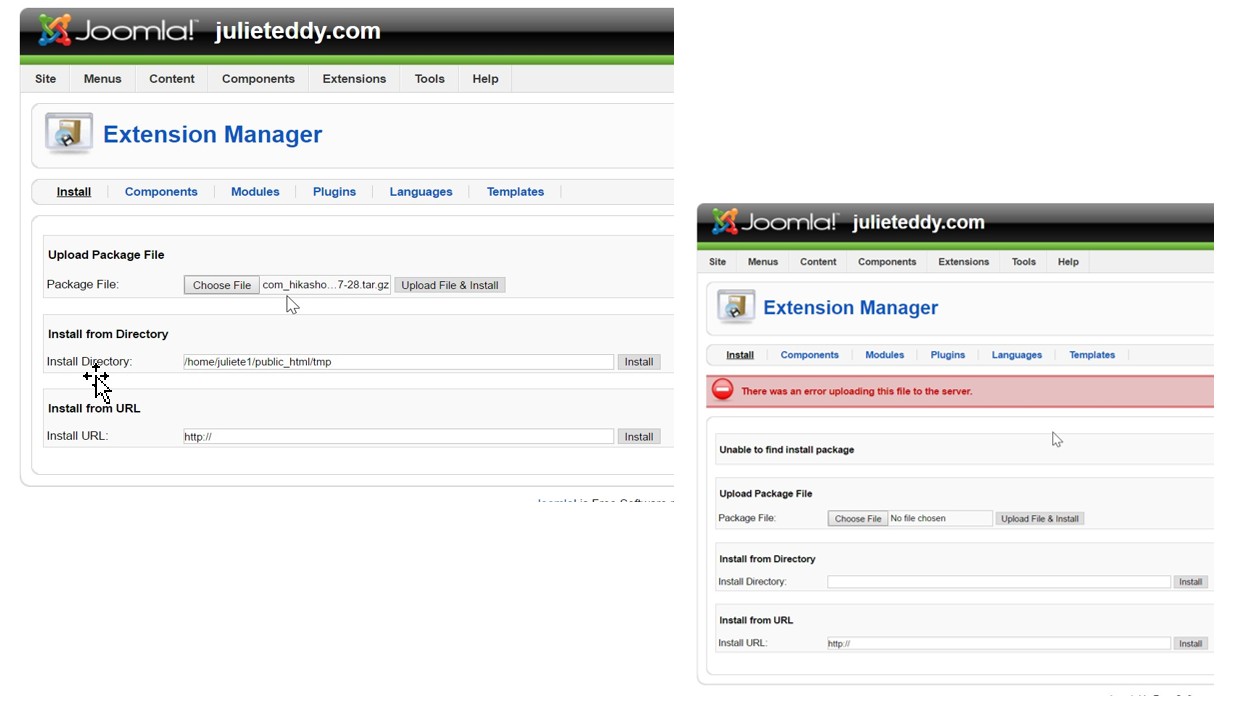Click 'Install from URL' heading in right window

[x=756, y=621]
